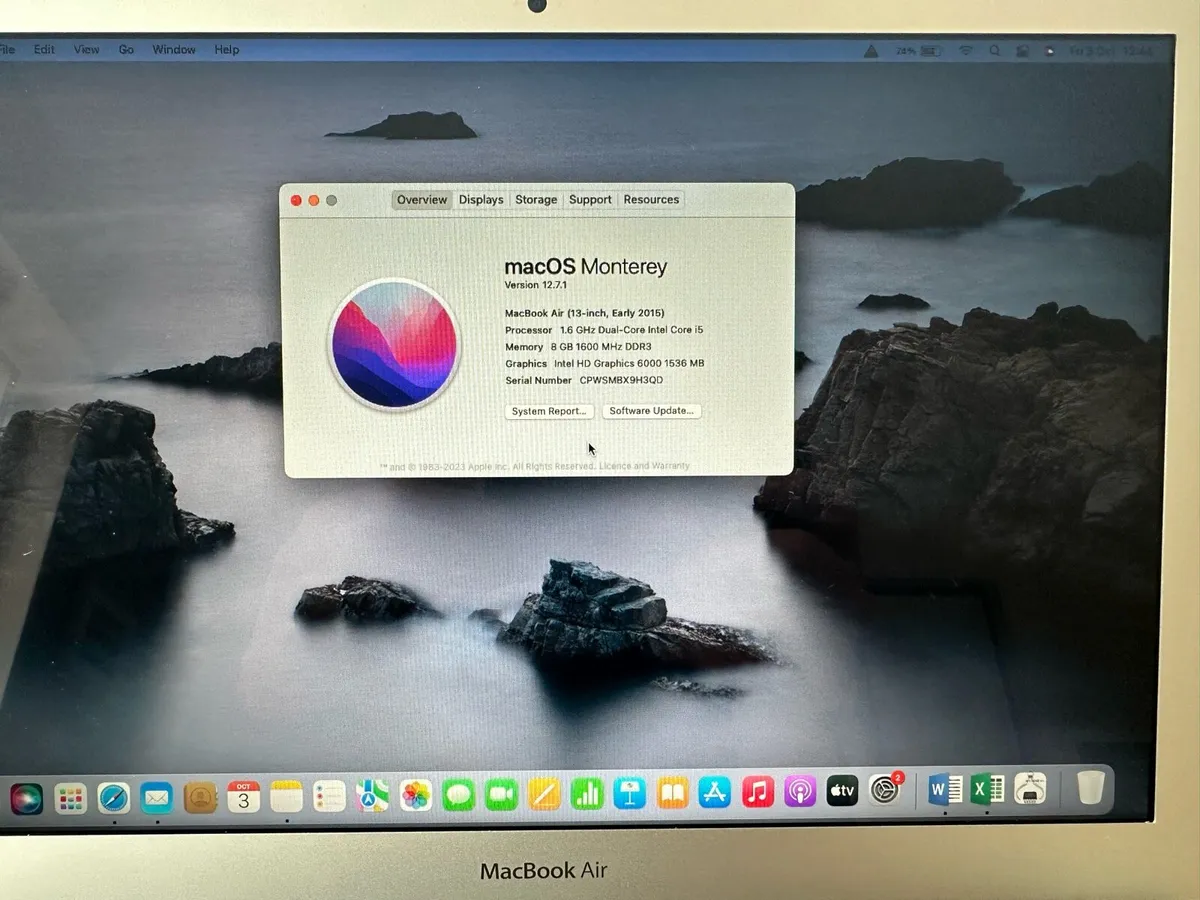Open the battery status menu
The height and width of the screenshot is (900, 1200).
tap(930, 50)
